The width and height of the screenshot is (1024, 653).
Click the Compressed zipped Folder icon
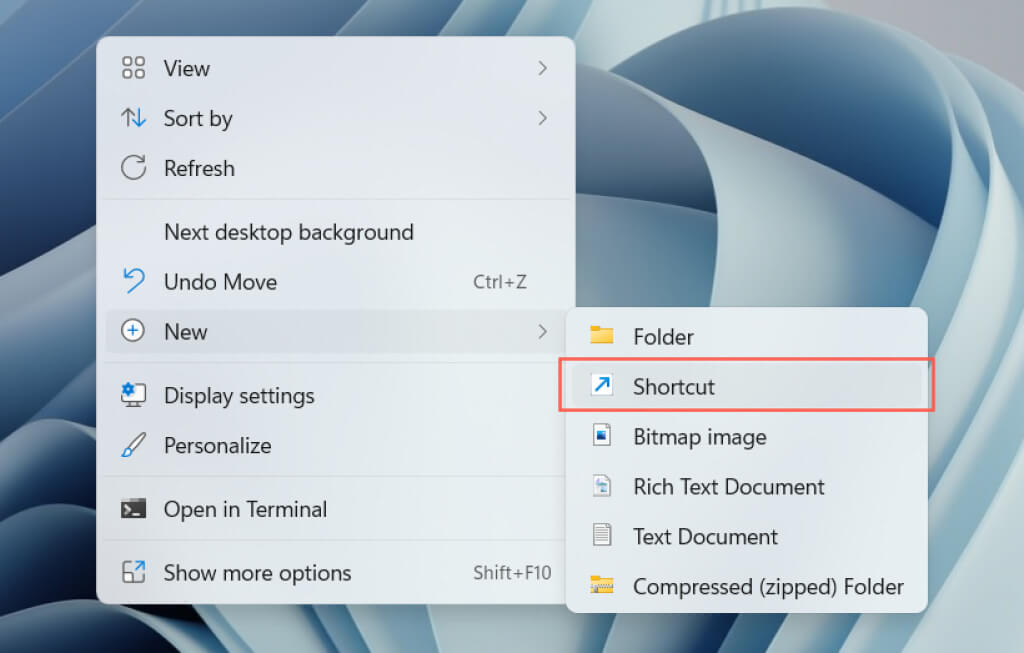601,585
